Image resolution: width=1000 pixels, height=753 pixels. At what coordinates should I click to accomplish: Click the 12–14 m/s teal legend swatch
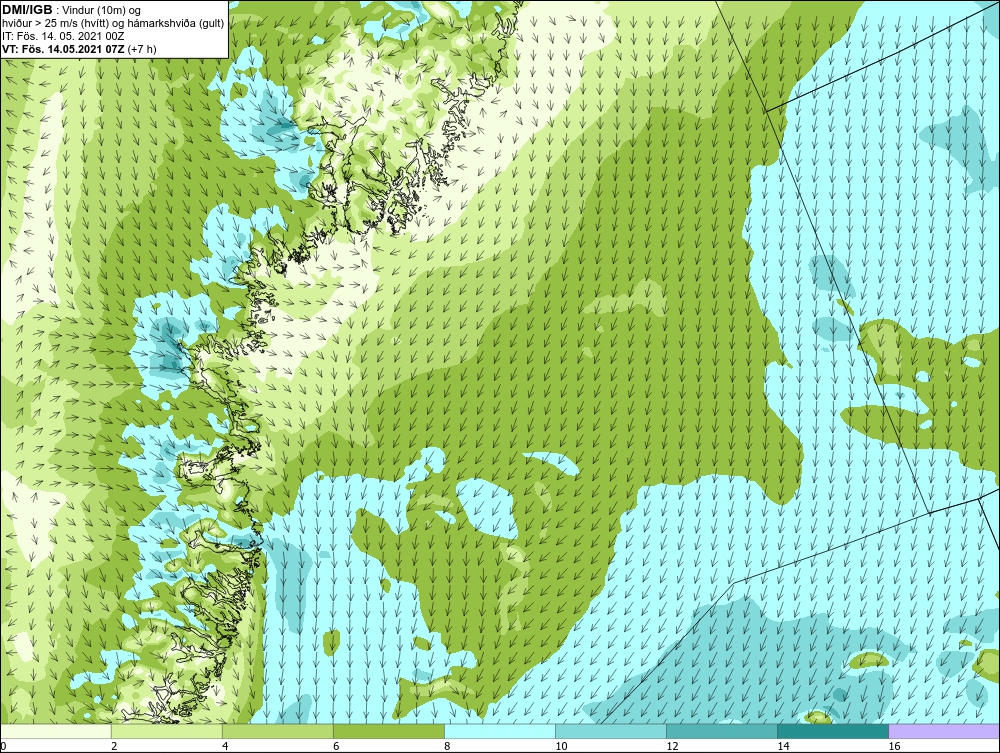[722, 731]
